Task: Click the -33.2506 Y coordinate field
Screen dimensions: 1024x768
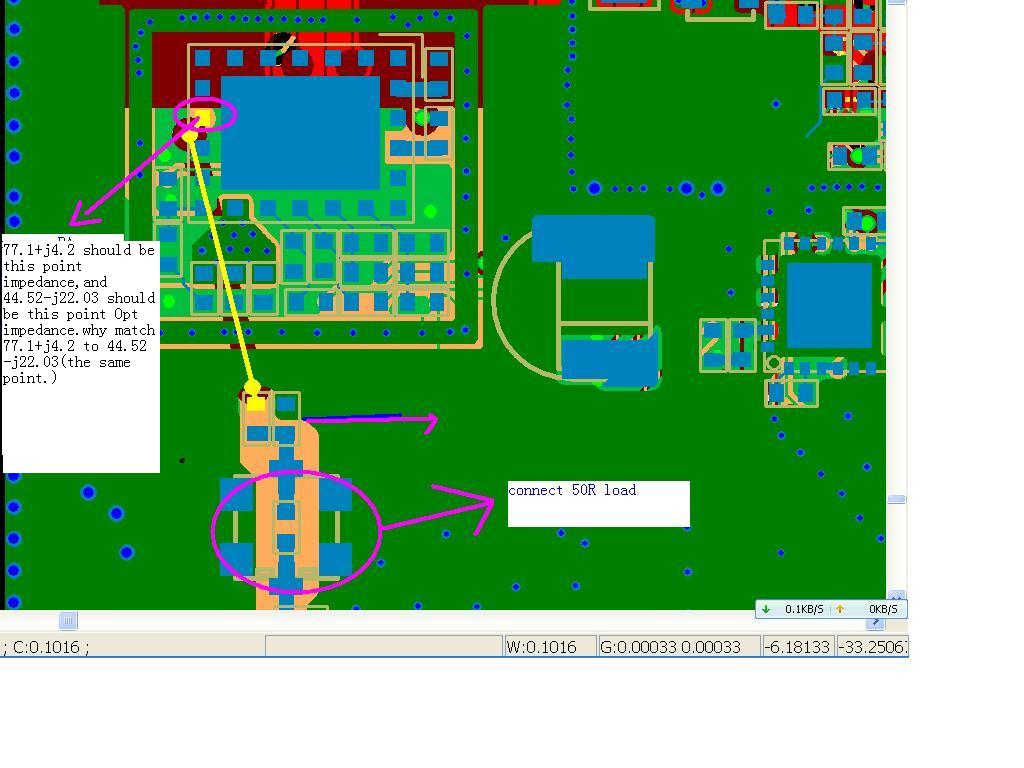Action: coord(872,647)
